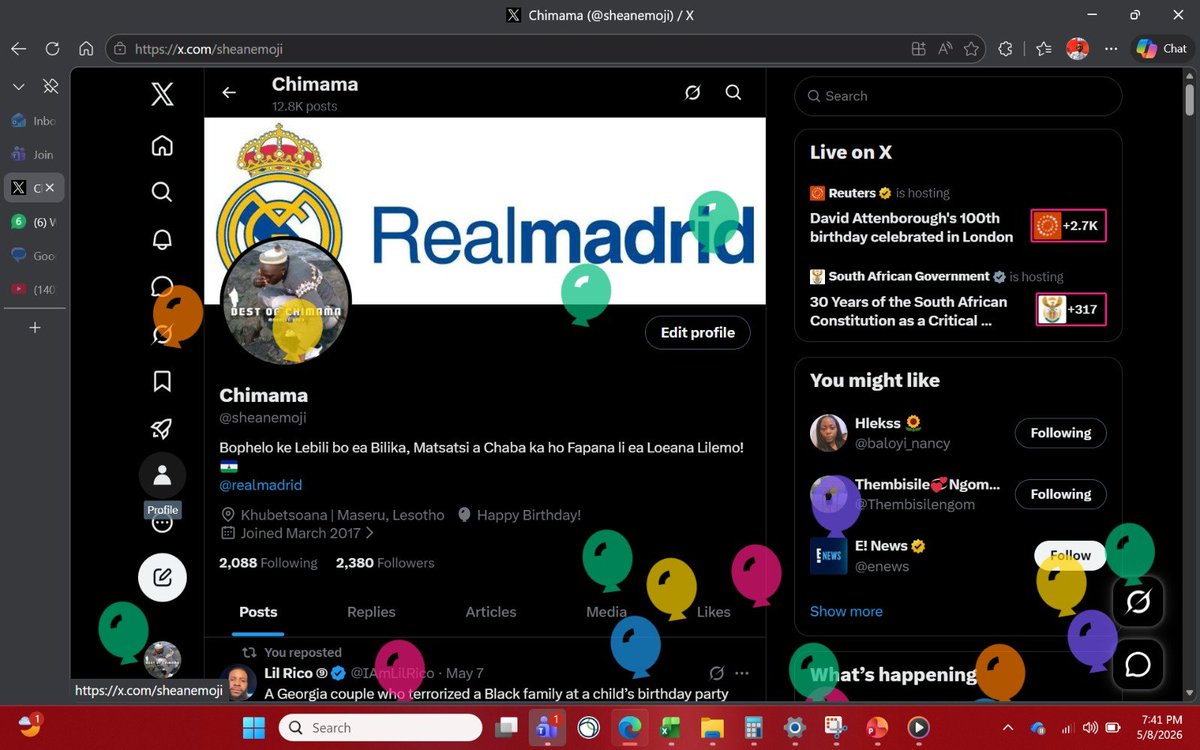Open Windows Start menu
The width and height of the screenshot is (1200, 750).
254,727
